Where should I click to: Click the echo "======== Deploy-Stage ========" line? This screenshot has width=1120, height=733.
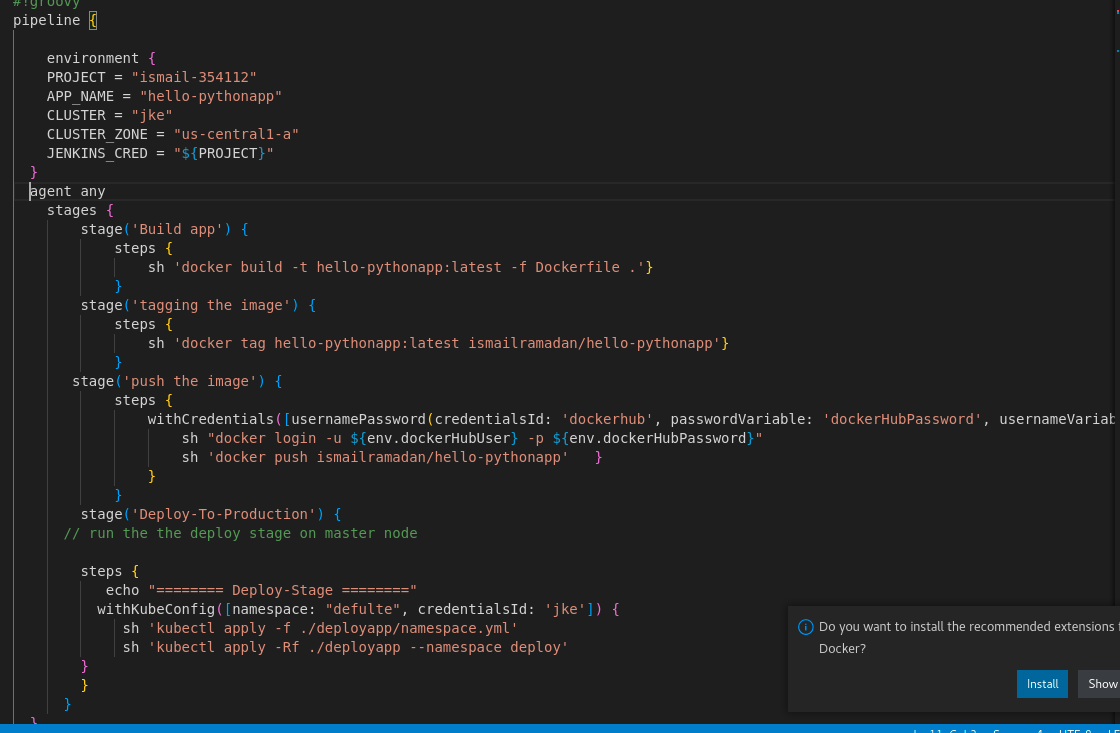point(261,591)
